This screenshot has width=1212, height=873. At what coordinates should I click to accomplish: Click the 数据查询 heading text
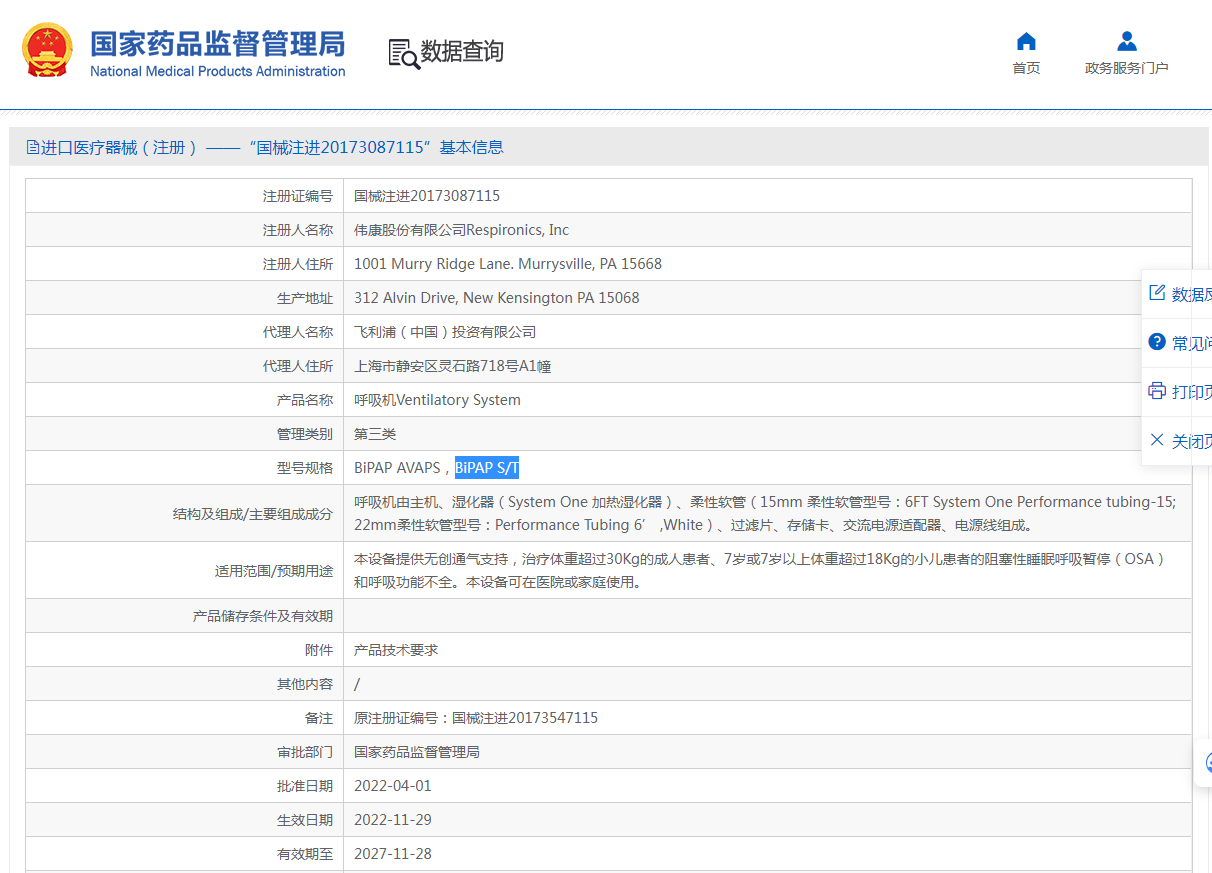click(462, 52)
